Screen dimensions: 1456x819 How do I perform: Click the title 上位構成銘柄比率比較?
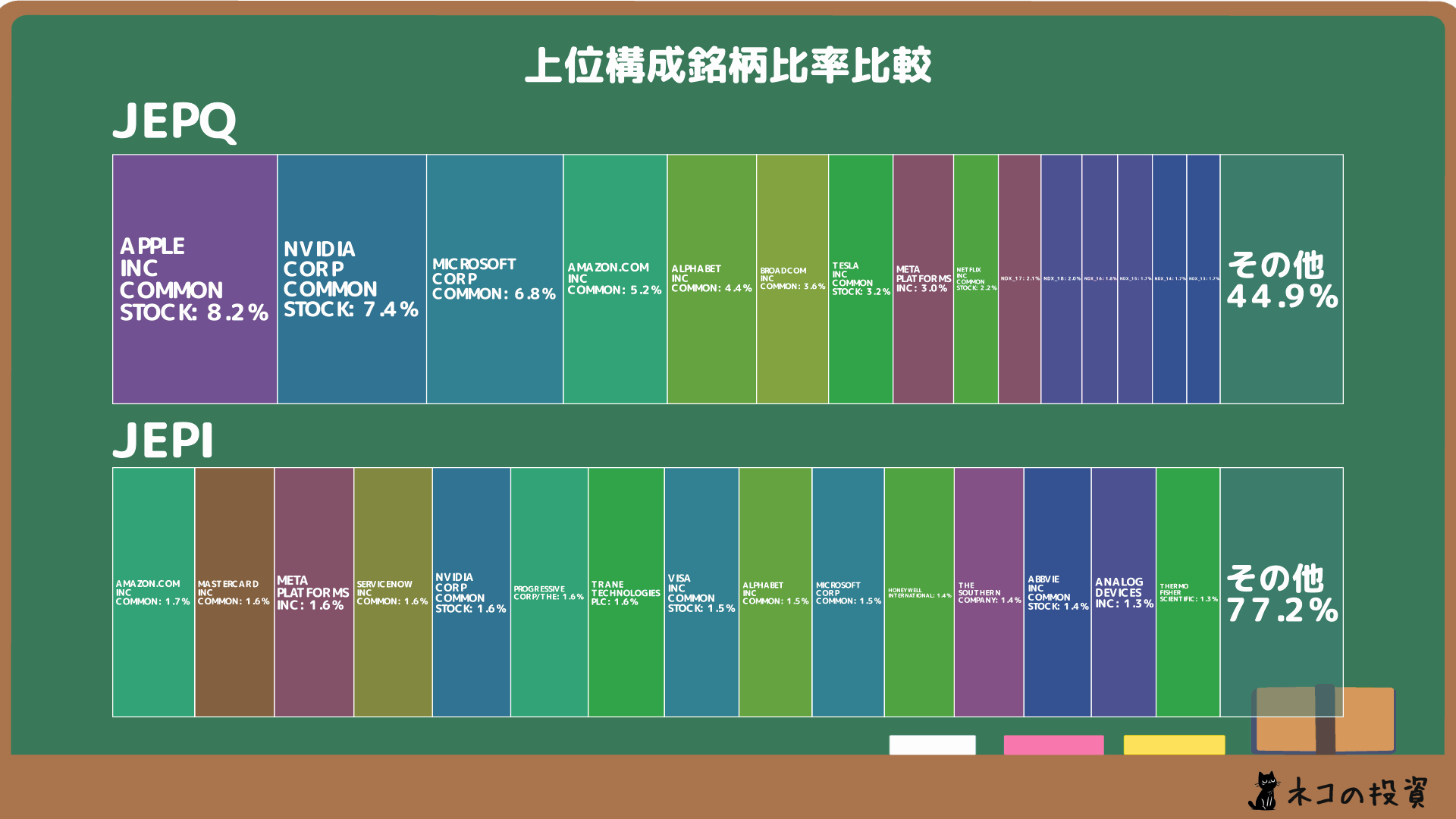tap(728, 65)
